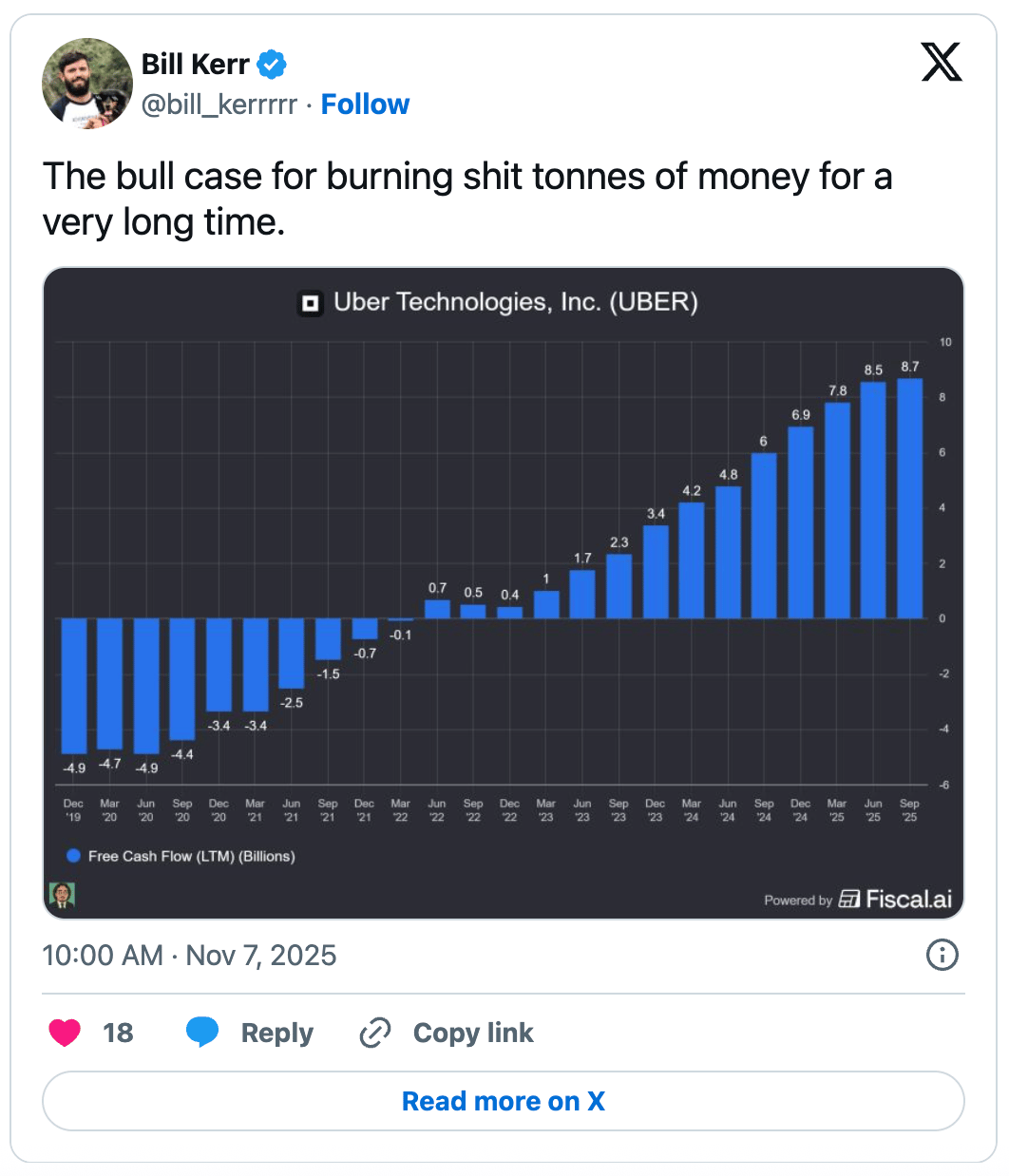Click the Bill Kerr display name
The image size is (1009, 1176).
pos(195,64)
